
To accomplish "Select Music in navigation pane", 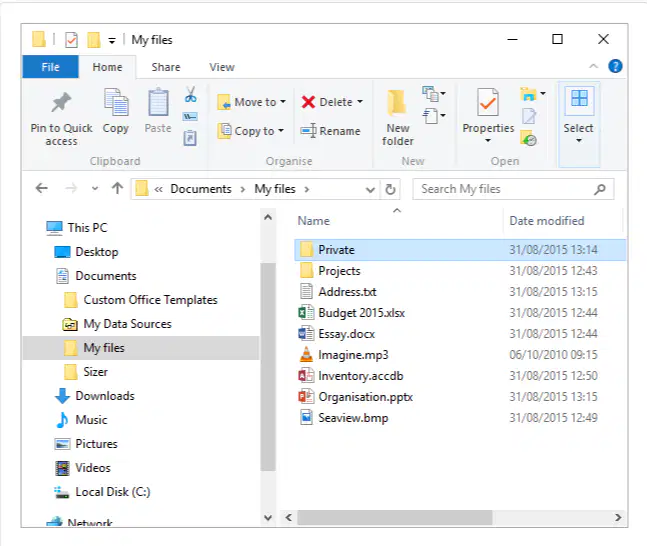I will click(x=81, y=420).
